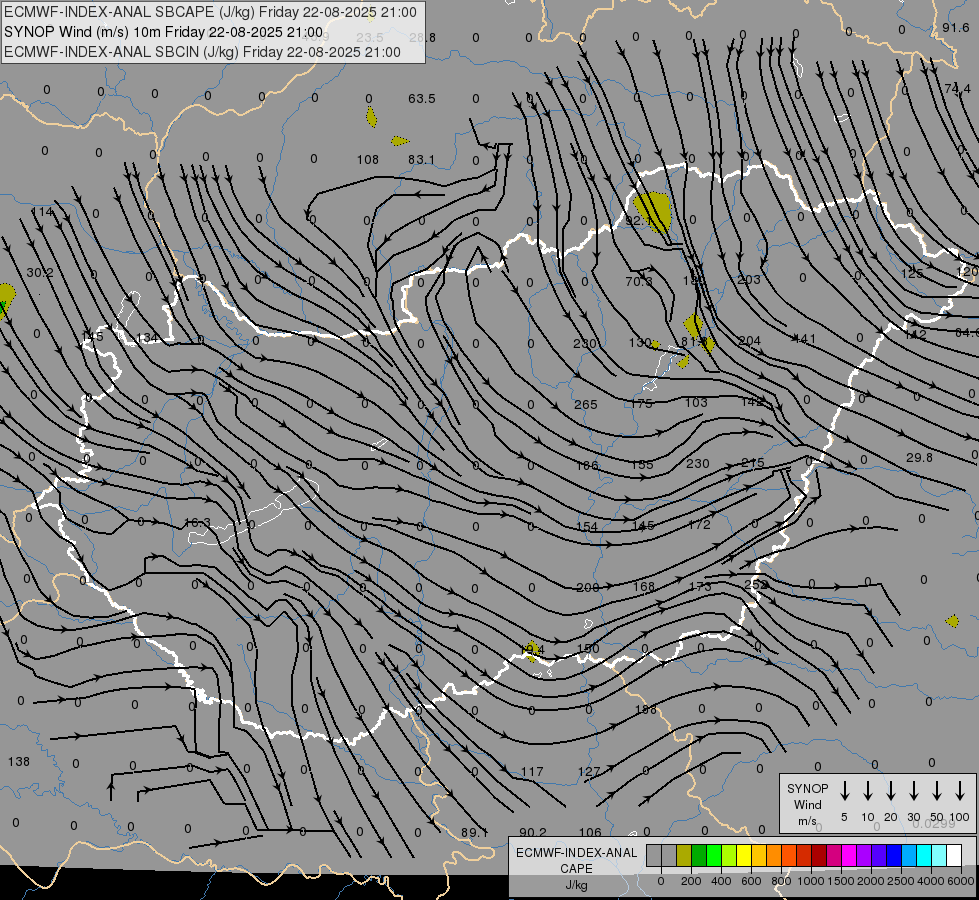This screenshot has height=900, width=979.
Task: Click the CAPE value 252 on map
Action: [x=756, y=585]
